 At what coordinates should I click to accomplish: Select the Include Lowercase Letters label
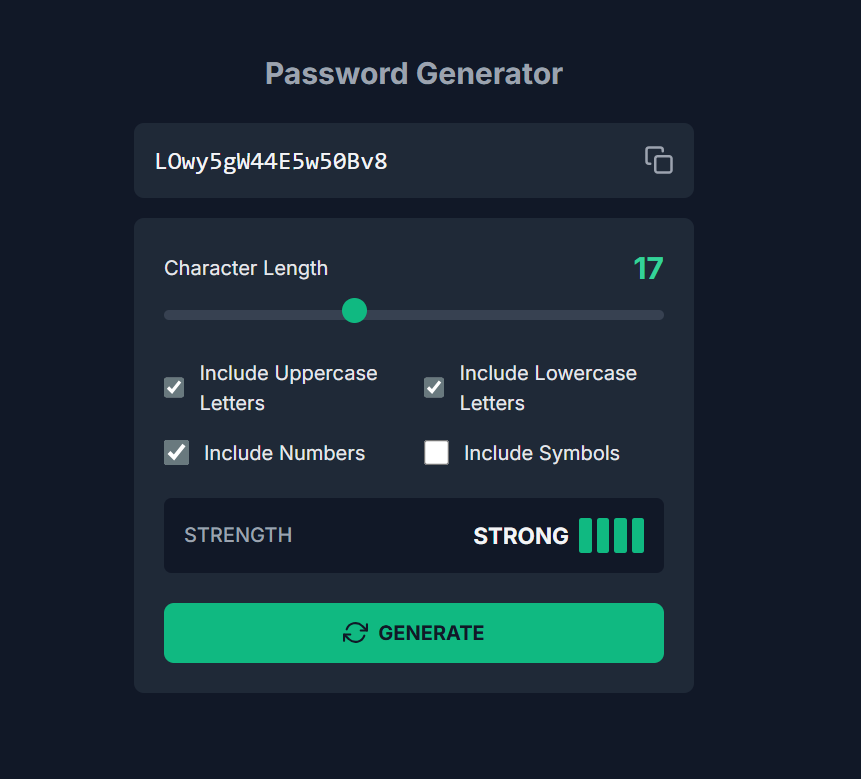[x=547, y=387]
